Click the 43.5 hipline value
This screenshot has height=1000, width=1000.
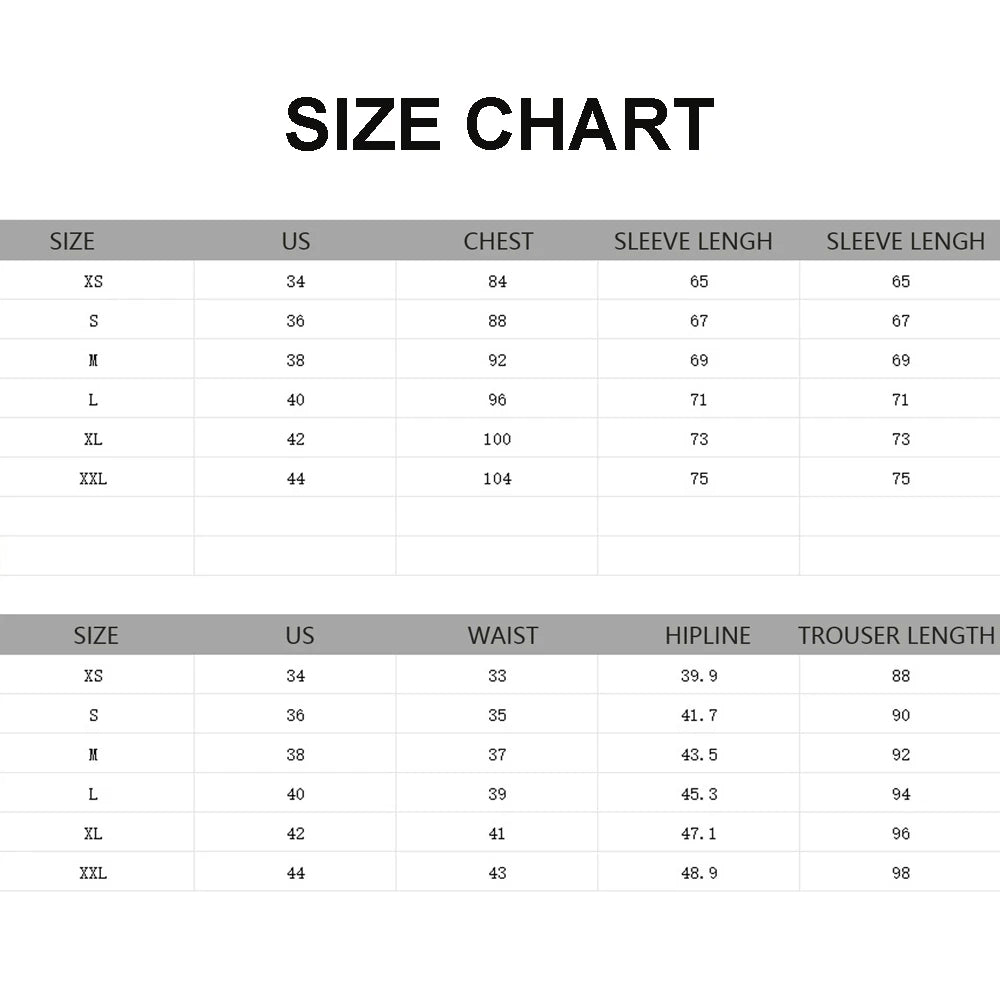pos(699,754)
